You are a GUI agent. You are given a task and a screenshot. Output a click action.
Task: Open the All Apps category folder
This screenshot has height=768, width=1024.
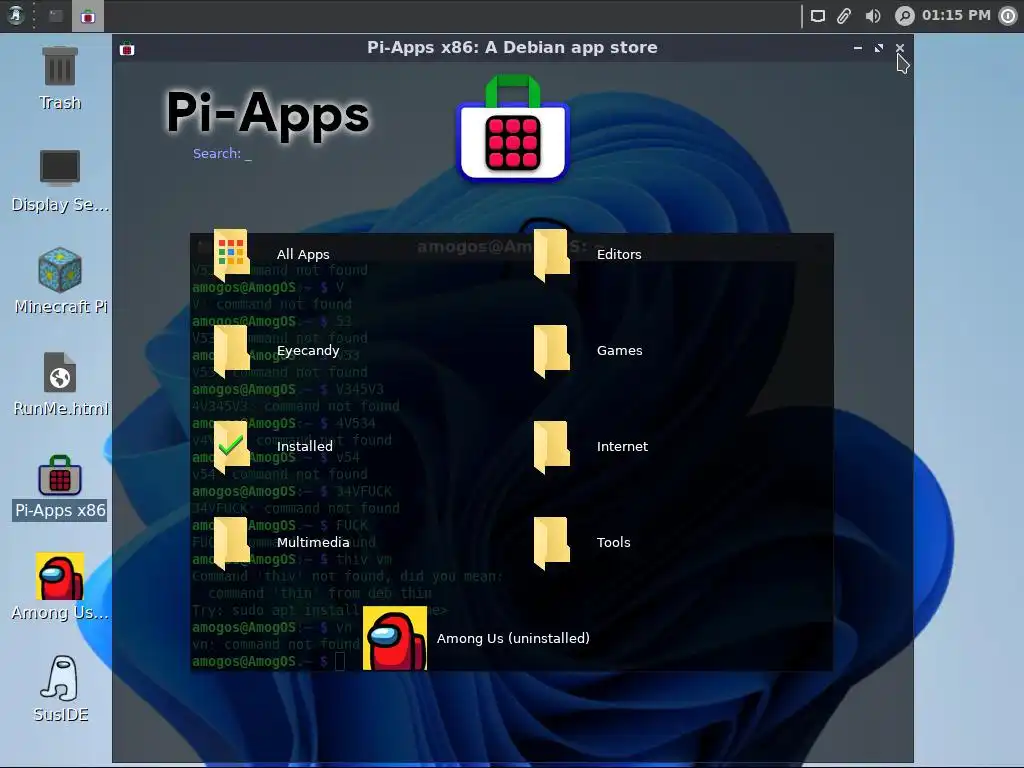(231, 255)
